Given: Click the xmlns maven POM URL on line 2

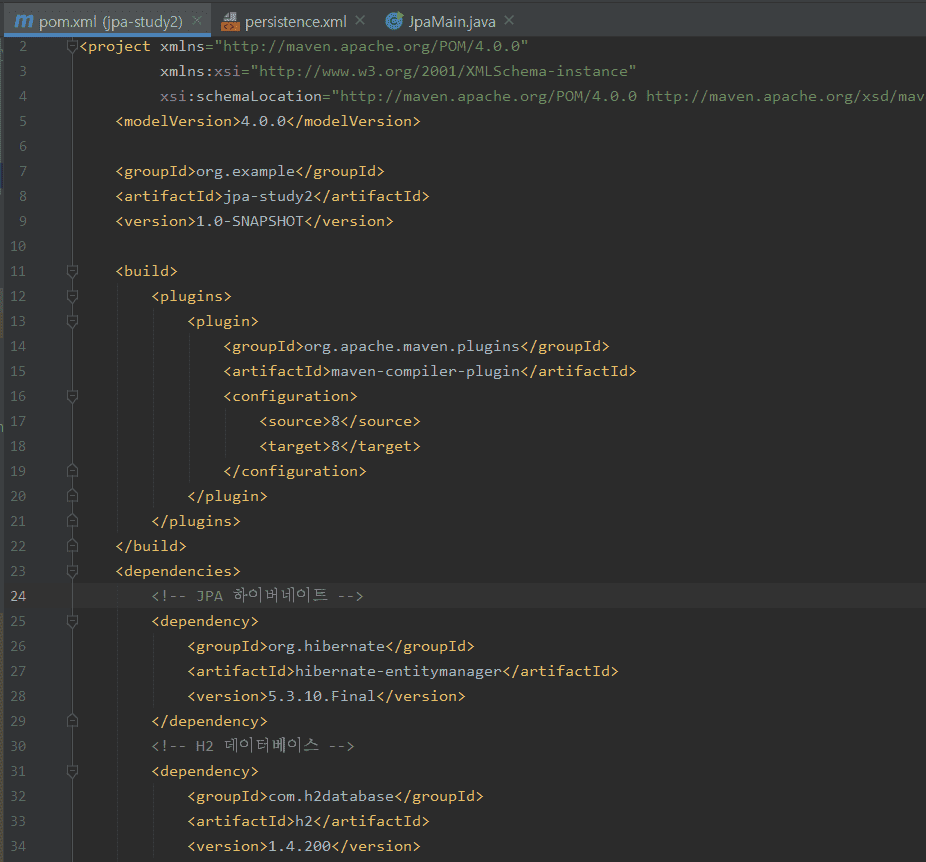Looking at the screenshot, I should pos(371,46).
